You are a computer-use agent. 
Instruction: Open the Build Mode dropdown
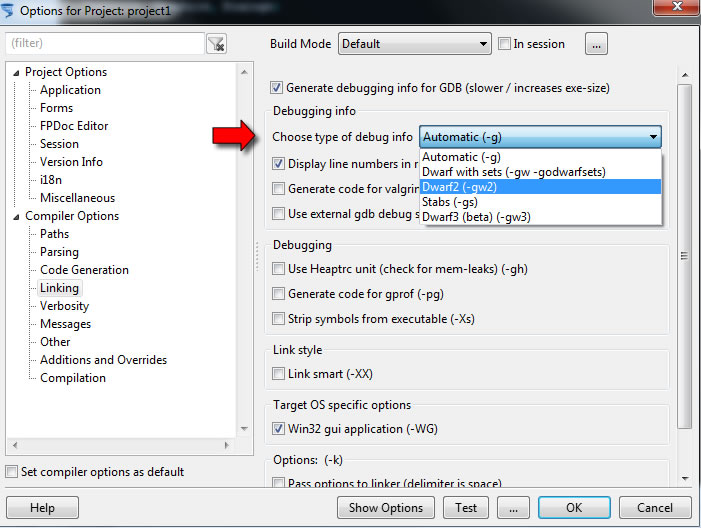[x=414, y=44]
